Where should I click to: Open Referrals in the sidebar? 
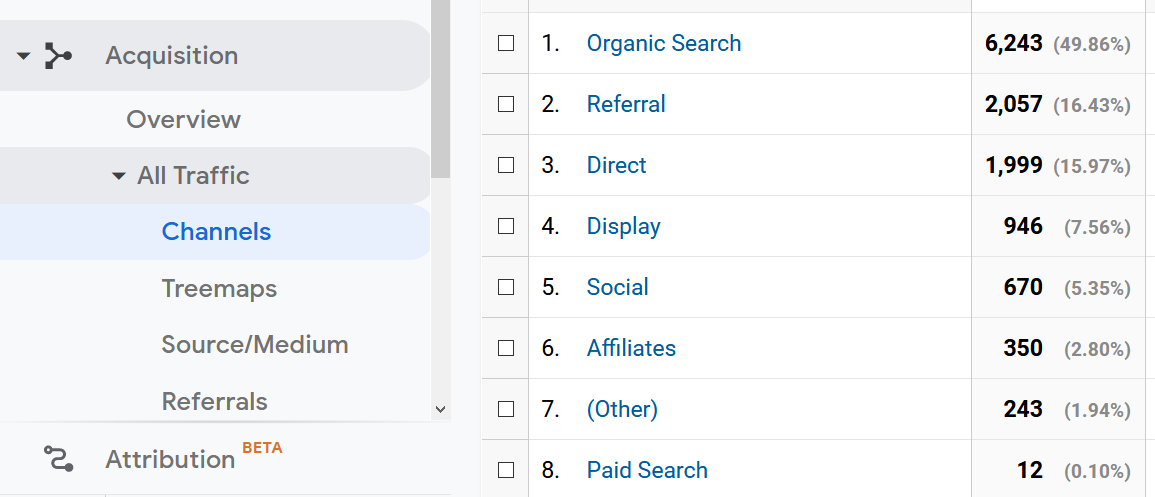214,402
